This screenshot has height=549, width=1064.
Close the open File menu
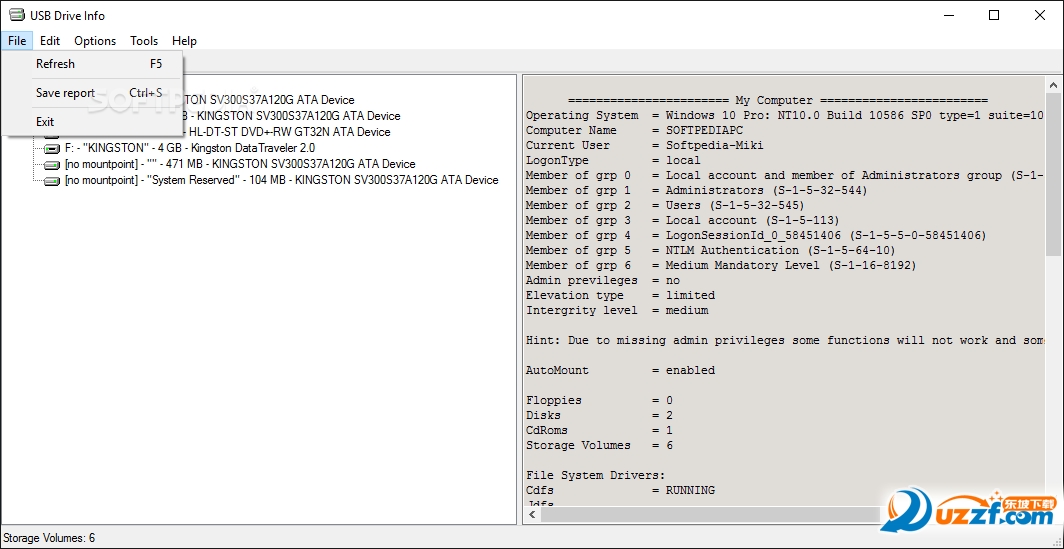pyautogui.click(x=17, y=41)
